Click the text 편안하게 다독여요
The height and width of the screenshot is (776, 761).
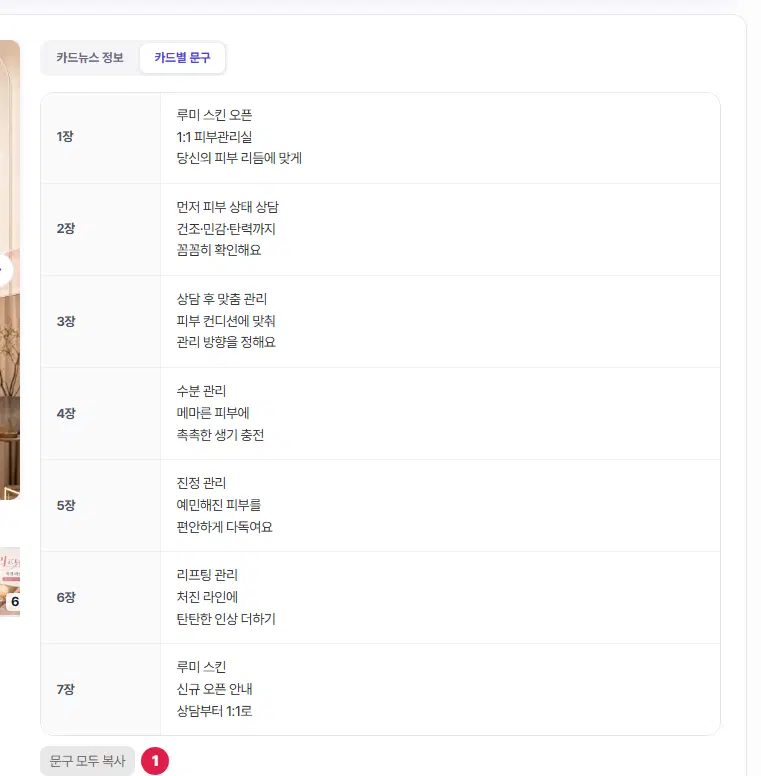pos(225,527)
